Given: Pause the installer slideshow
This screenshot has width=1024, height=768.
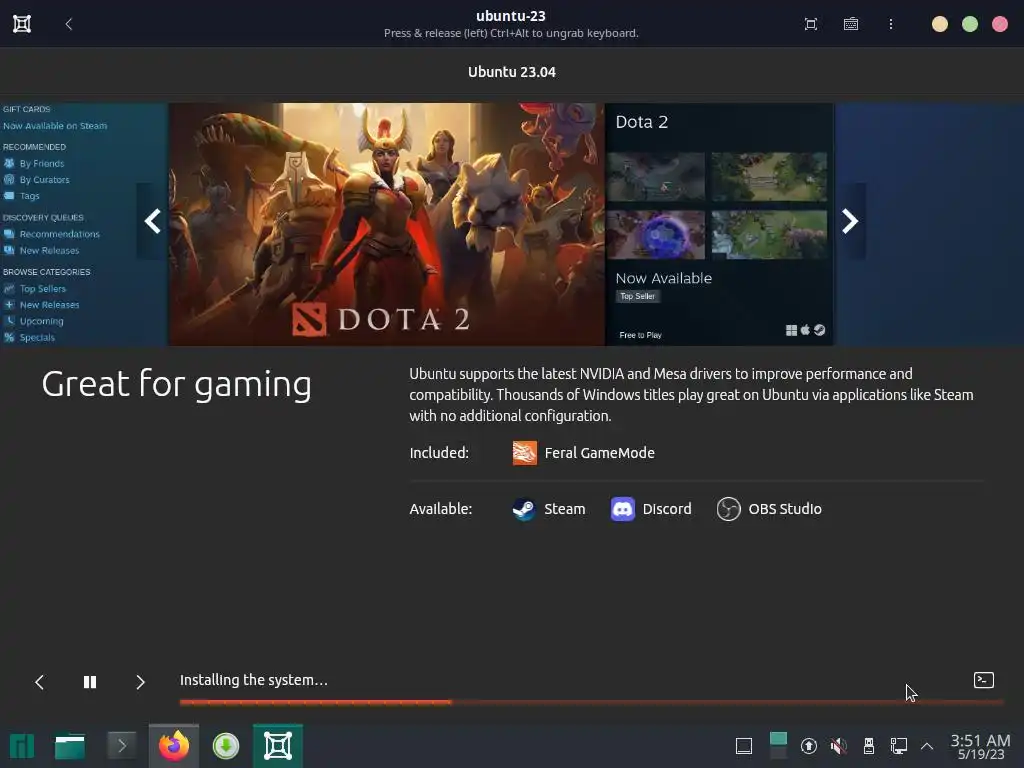Looking at the screenshot, I should pos(90,682).
